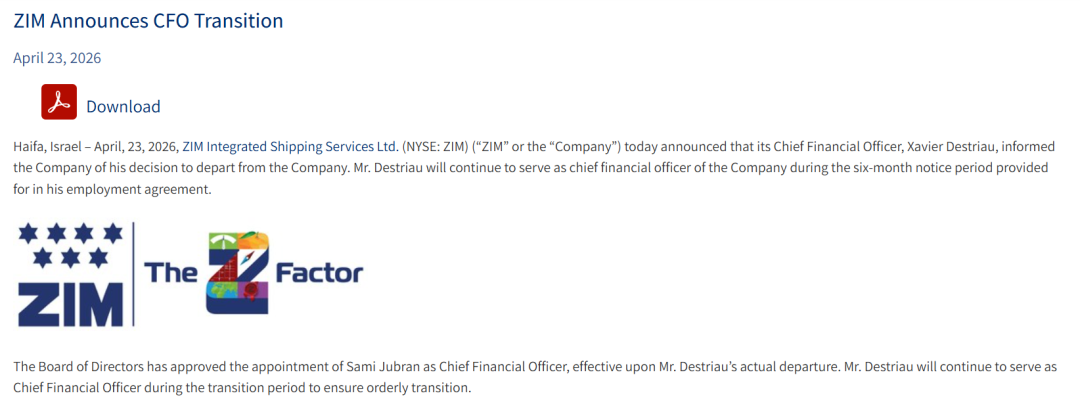Click the word "The" in Z Factor logo

tap(171, 272)
